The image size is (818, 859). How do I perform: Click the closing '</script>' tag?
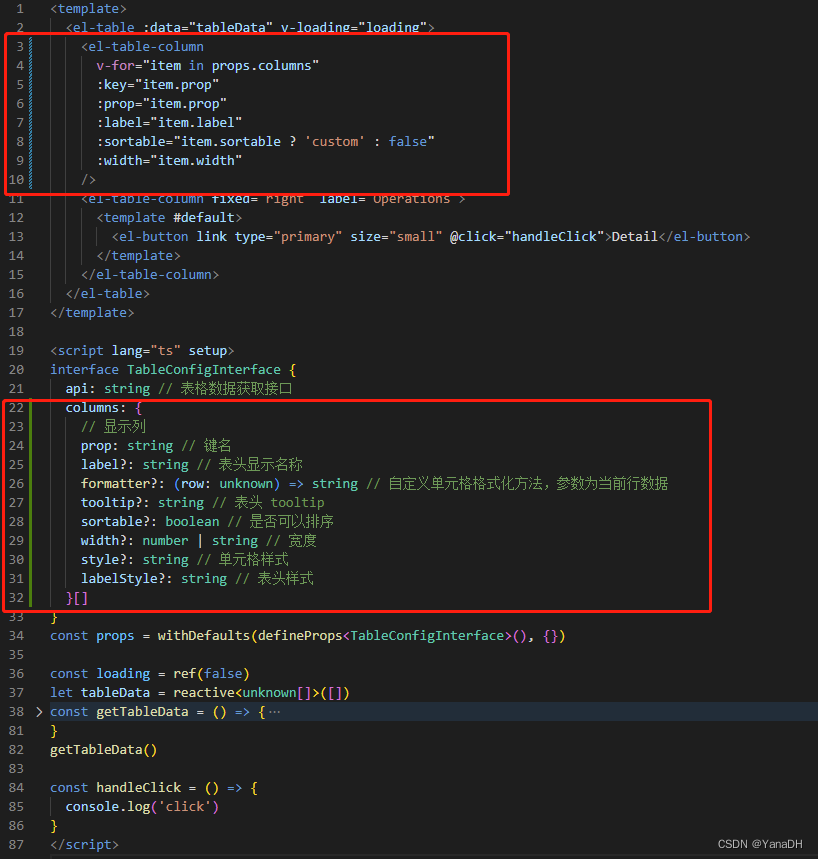coord(84,844)
